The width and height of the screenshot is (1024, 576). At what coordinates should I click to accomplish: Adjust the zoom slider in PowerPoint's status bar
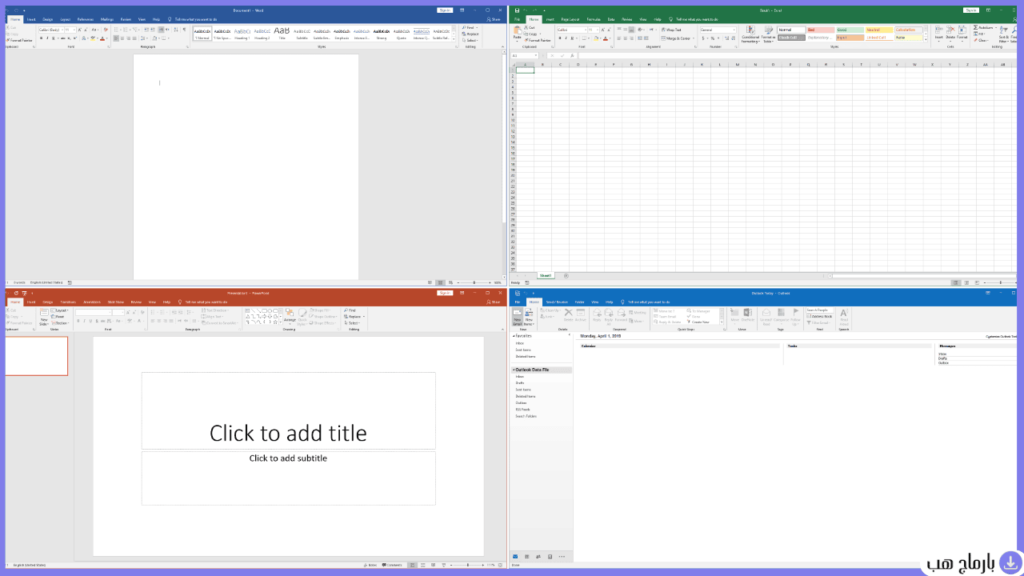click(468, 565)
